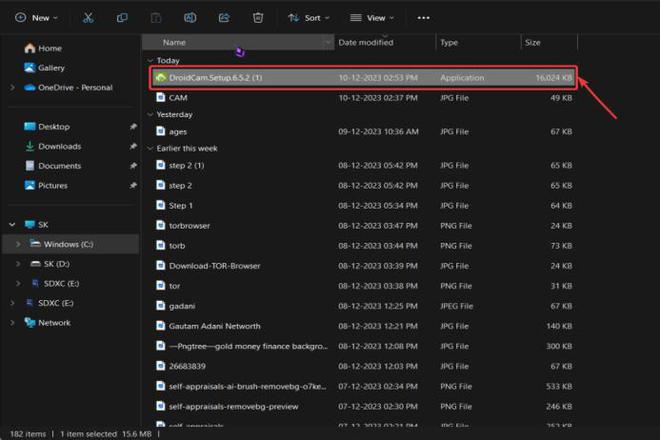Viewport: 660px width, 440px height.
Task: Expand the Network tree node
Action: 12,323
